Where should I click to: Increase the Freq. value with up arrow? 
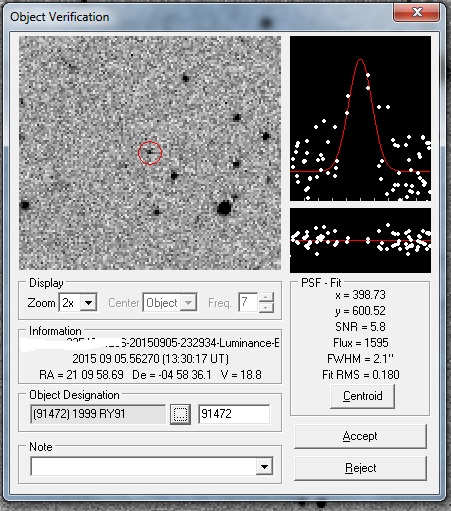point(266,297)
